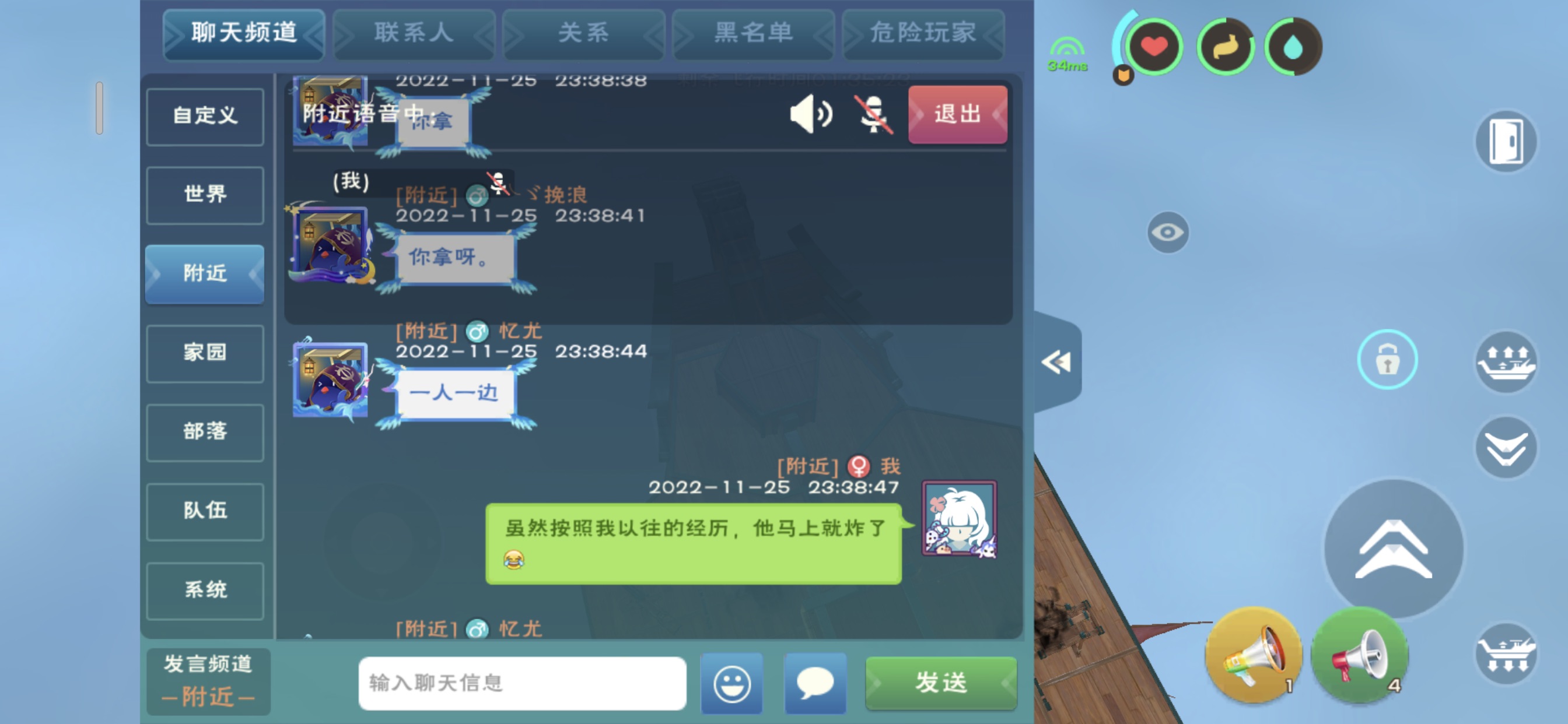Tap the speech bubble quick-chat icon
The height and width of the screenshot is (724, 1568).
815,683
